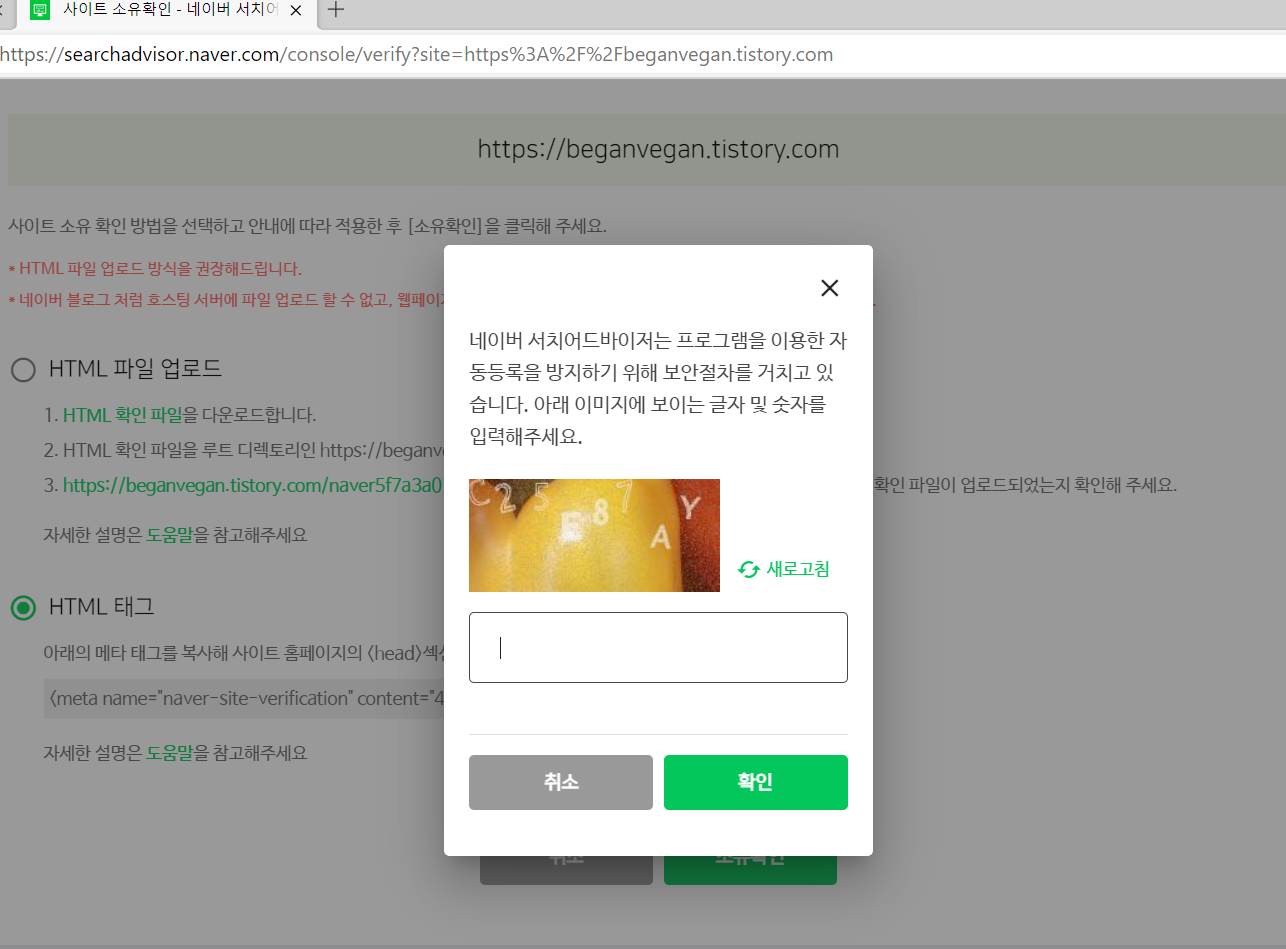Viewport: 1286px width, 949px height.
Task: Select the HTML 파일 업로드 radio button
Action: click(23, 370)
